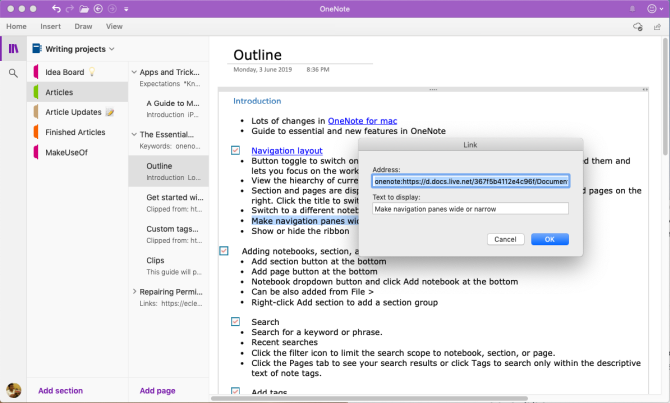The width and height of the screenshot is (670, 403).
Task: Click Add page at the bottom
Action: (x=157, y=391)
